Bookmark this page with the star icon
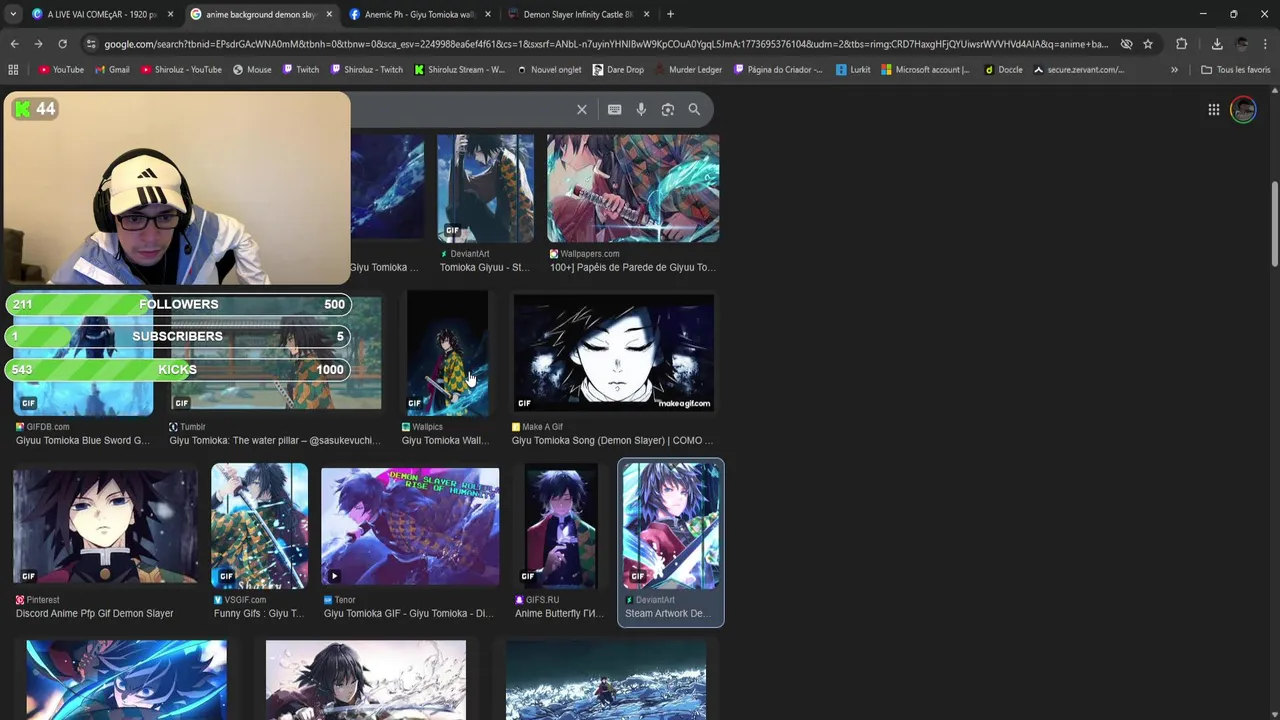1280x720 pixels. click(1148, 44)
